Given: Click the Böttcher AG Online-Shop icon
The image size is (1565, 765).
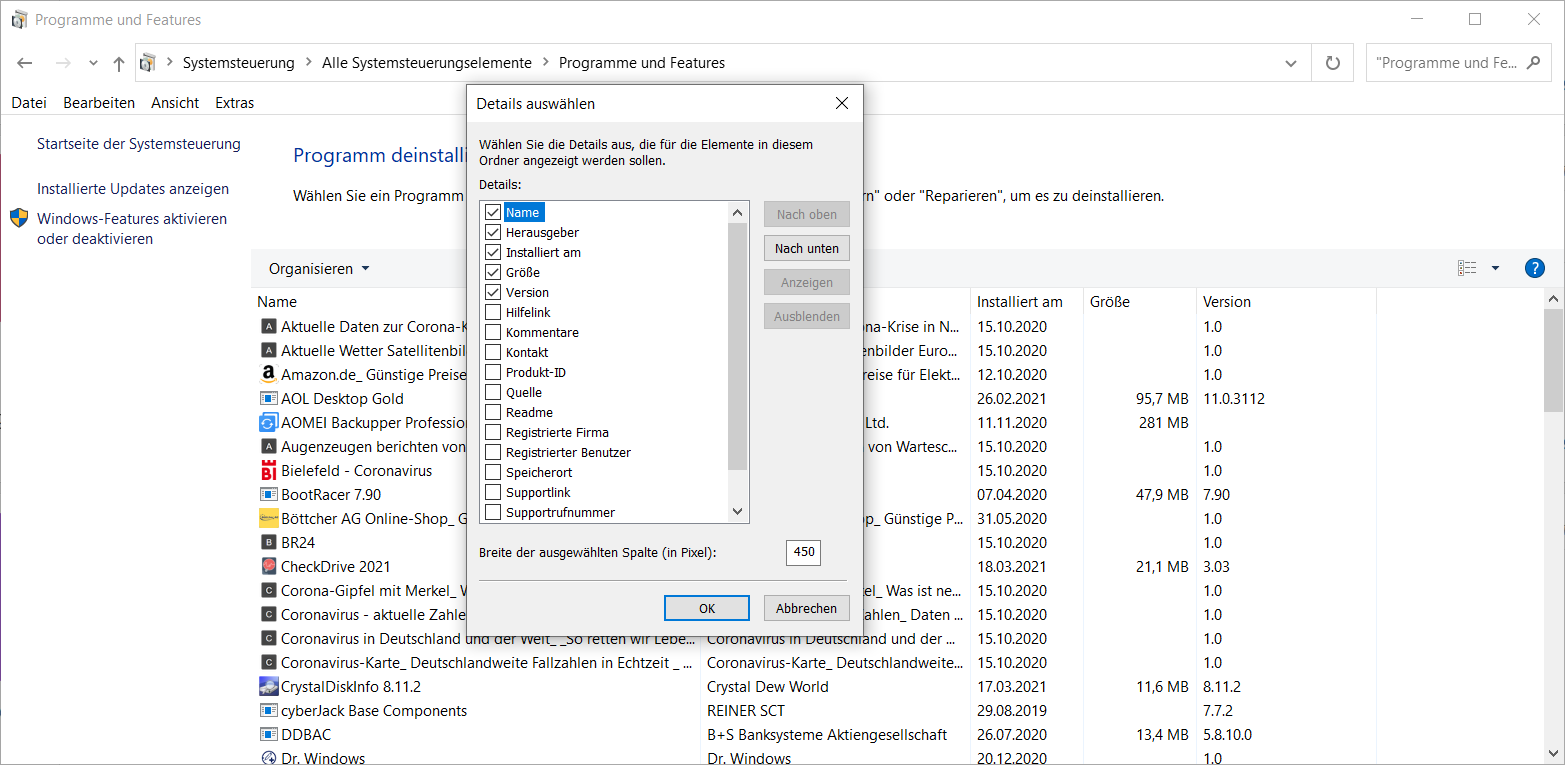Looking at the screenshot, I should [x=268, y=519].
